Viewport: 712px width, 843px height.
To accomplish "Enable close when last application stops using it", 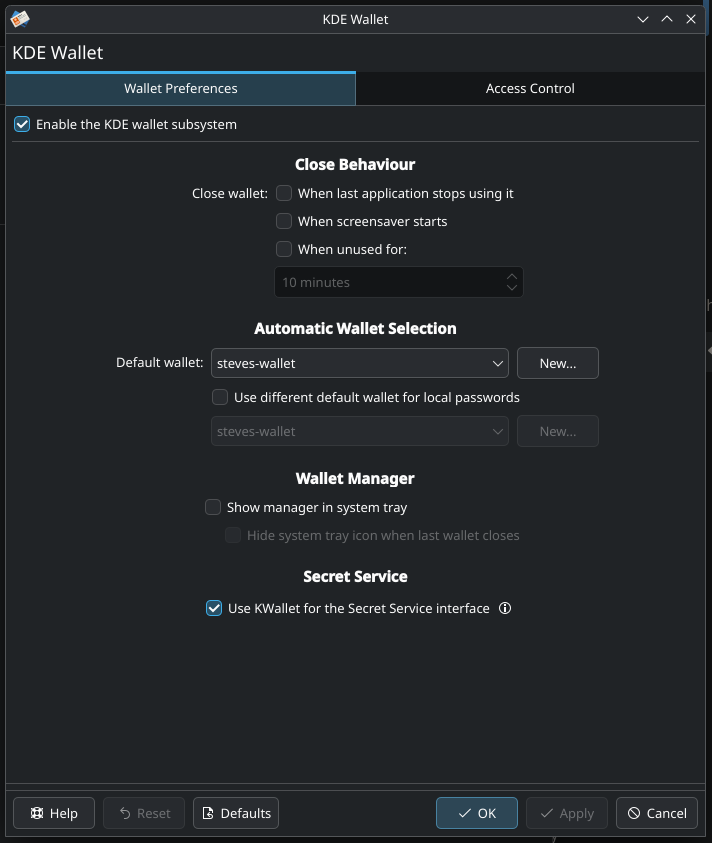I will [284, 193].
